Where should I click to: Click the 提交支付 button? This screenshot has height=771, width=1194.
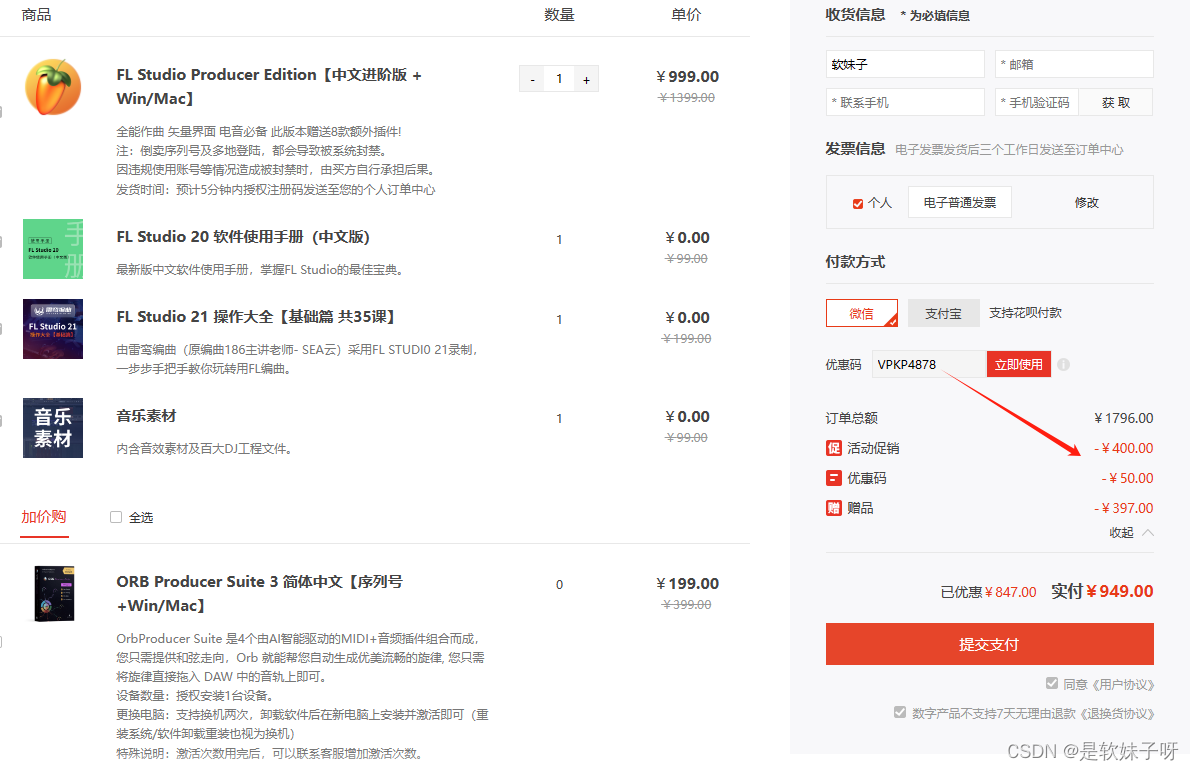pos(989,644)
